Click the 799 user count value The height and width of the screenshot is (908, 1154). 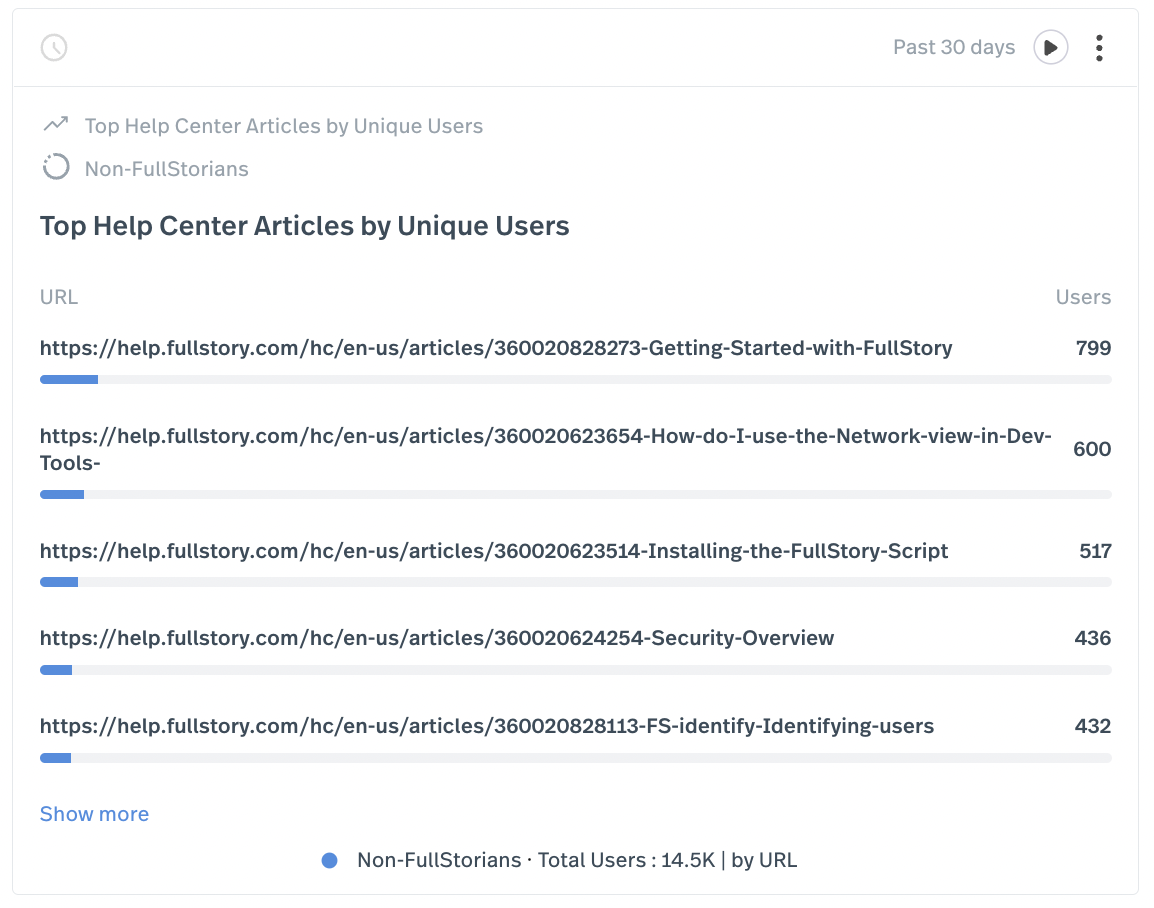pyautogui.click(x=1093, y=348)
